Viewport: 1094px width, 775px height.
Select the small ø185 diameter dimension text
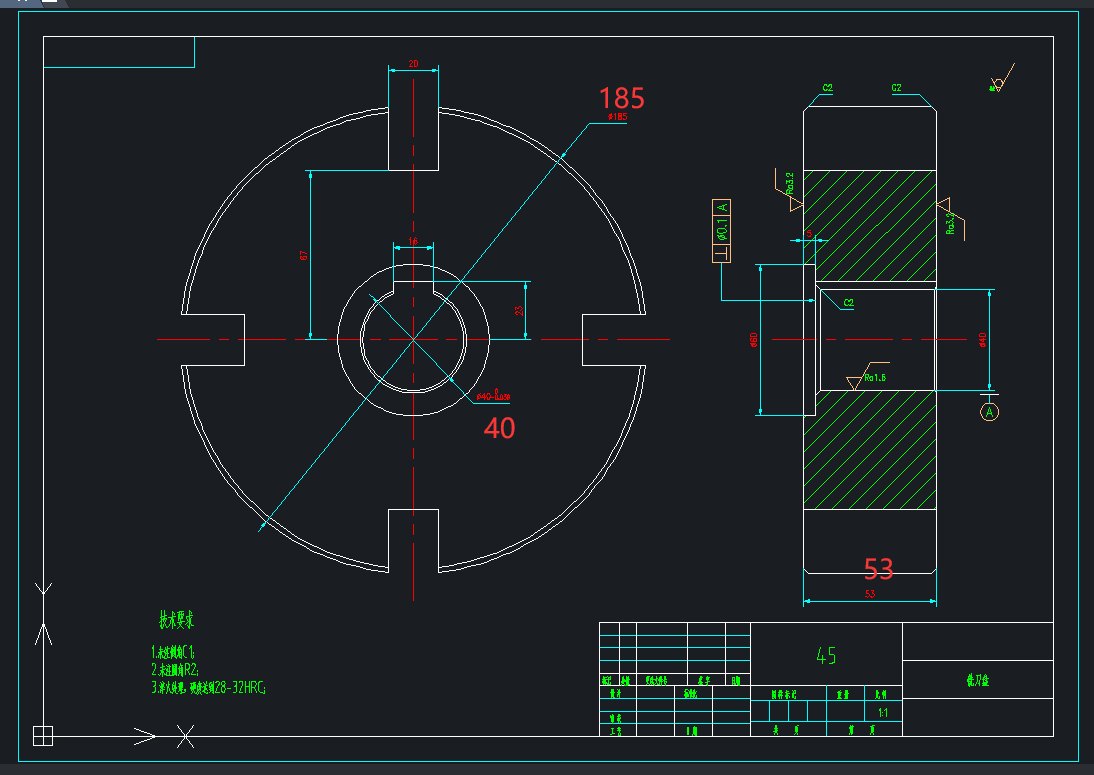617,116
